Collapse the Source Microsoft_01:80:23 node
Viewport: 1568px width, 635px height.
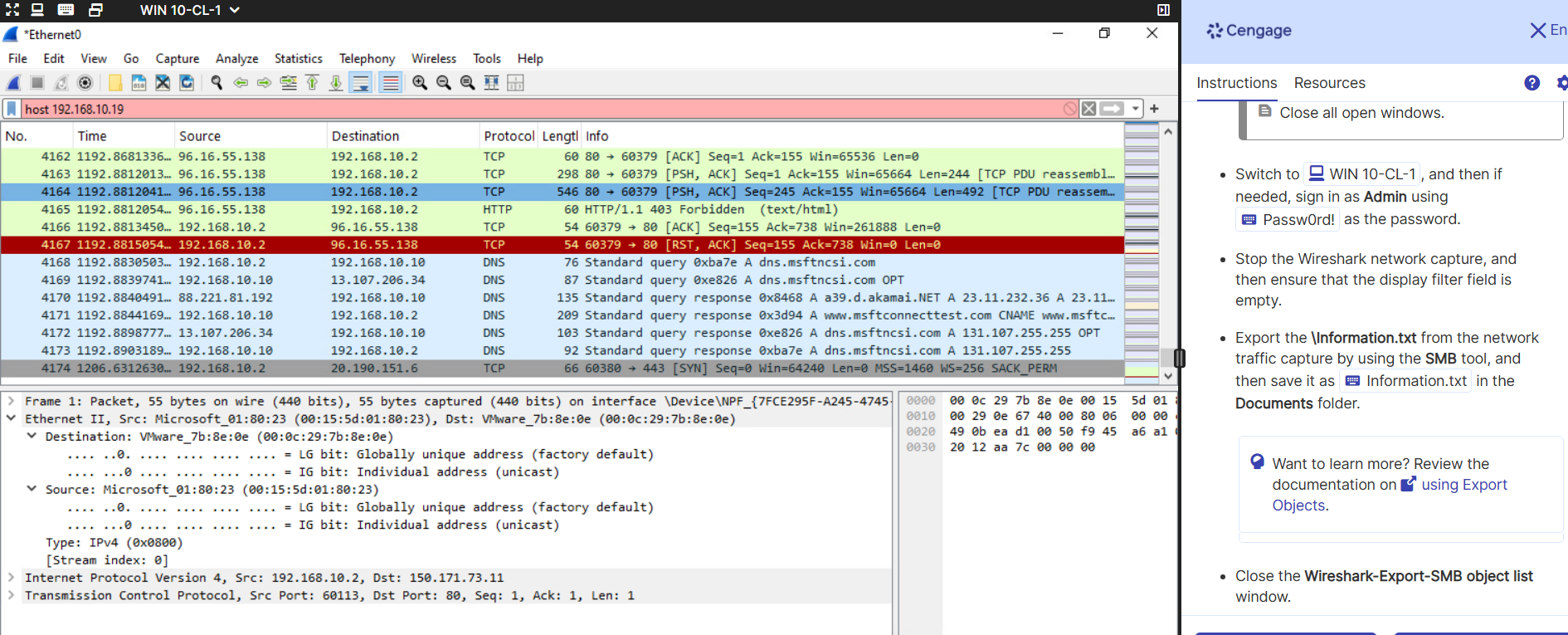point(32,489)
